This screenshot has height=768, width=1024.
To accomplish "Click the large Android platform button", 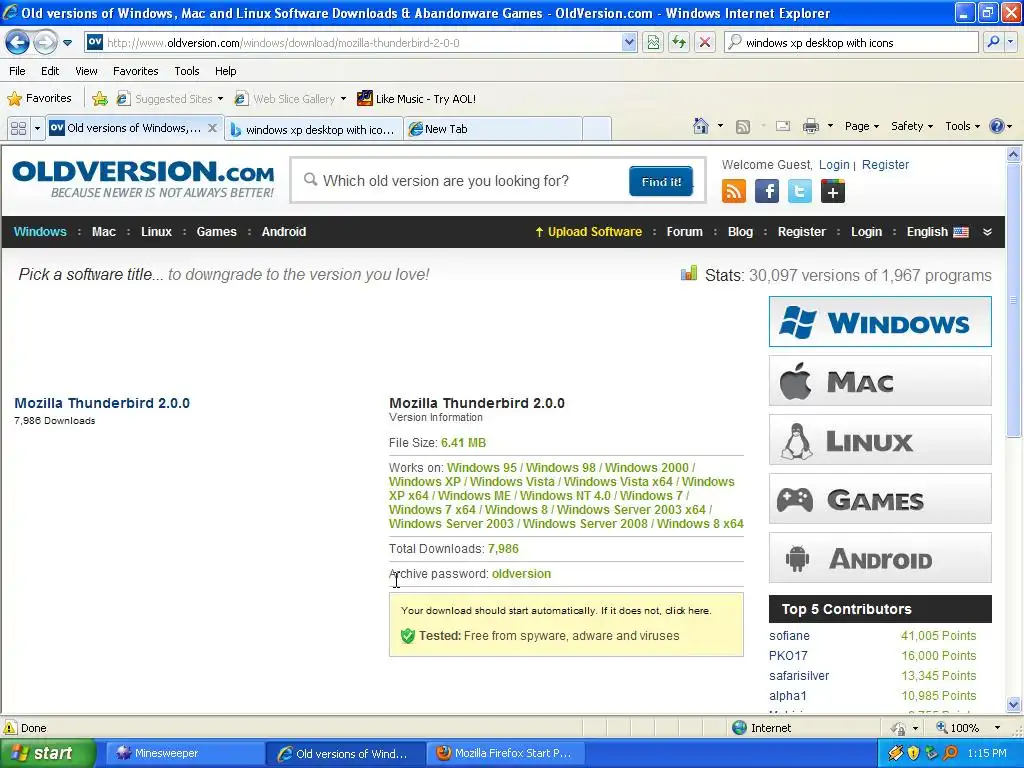I will [x=880, y=558].
